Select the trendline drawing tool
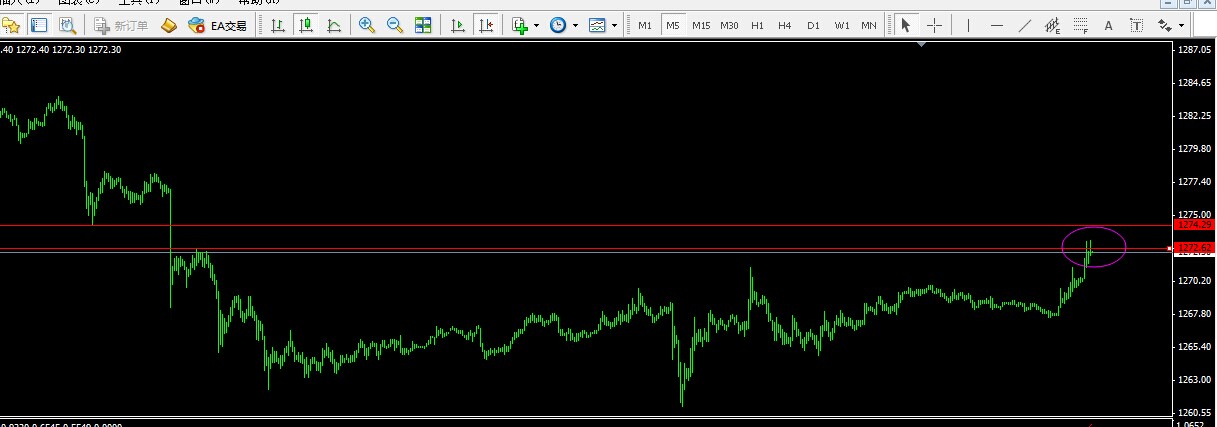The height and width of the screenshot is (427, 1217). pos(1024,25)
